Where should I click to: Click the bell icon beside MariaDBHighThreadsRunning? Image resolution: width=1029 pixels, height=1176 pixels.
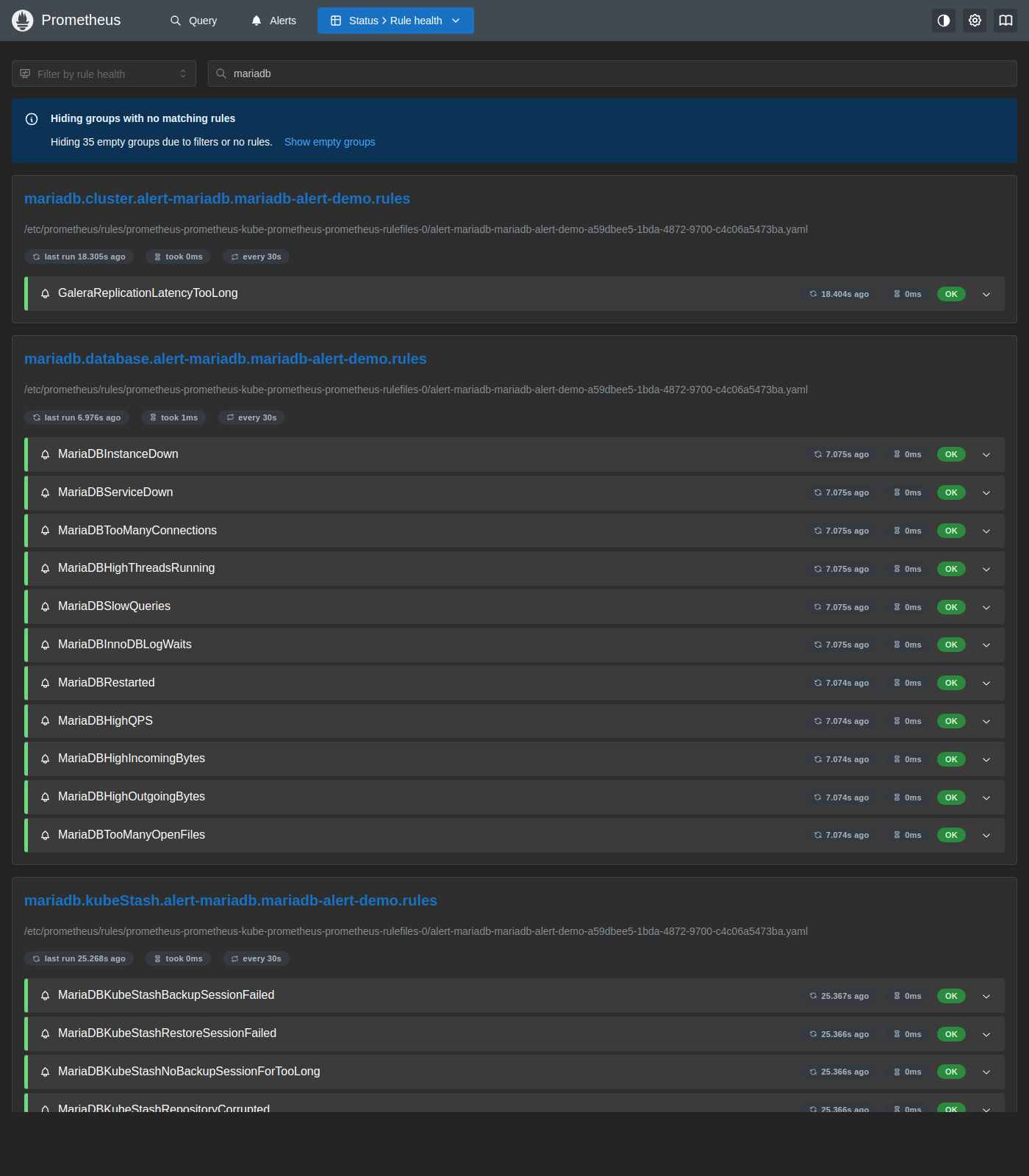pyautogui.click(x=45, y=569)
